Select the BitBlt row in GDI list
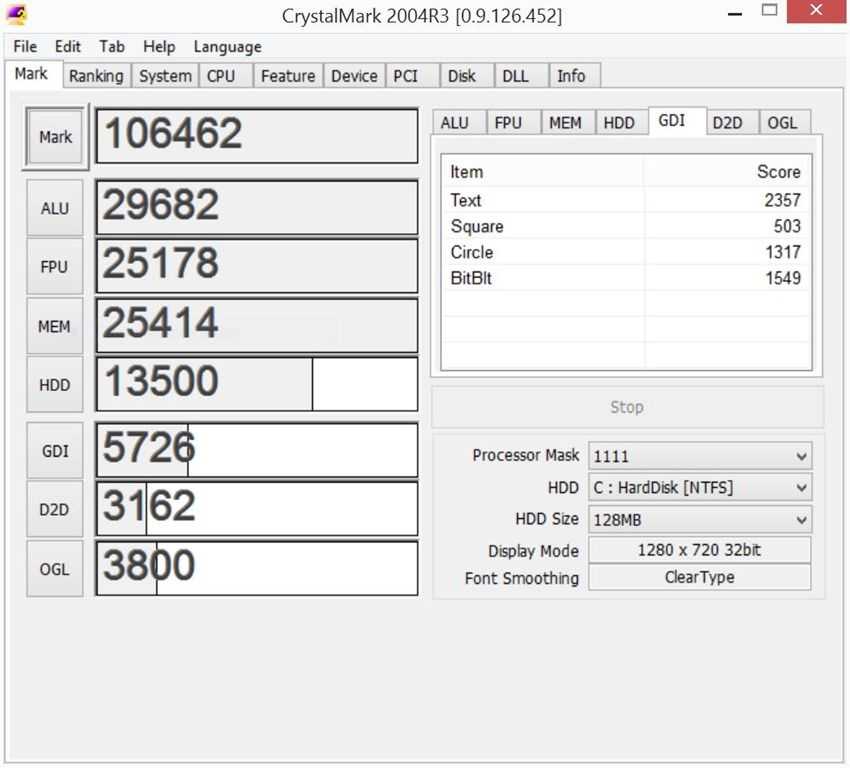The image size is (850, 768). (627, 278)
